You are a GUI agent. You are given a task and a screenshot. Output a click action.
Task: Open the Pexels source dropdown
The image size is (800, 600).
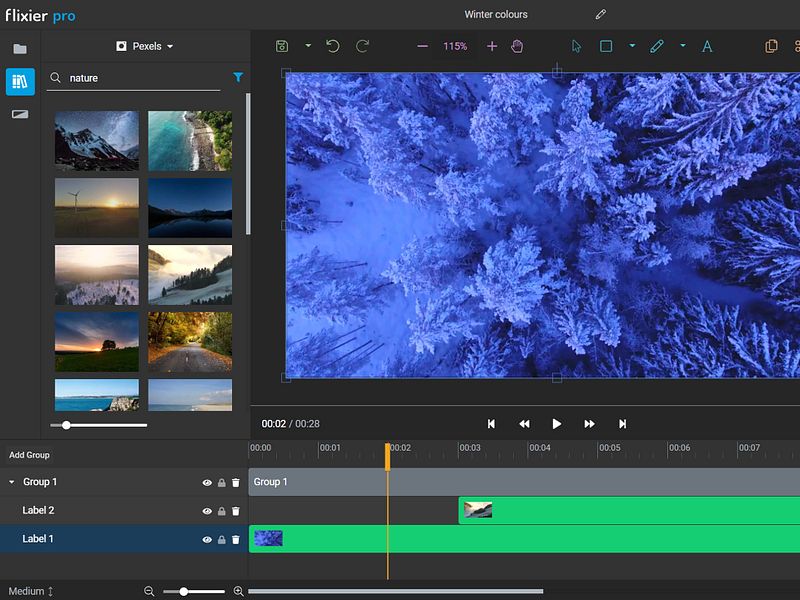click(145, 46)
